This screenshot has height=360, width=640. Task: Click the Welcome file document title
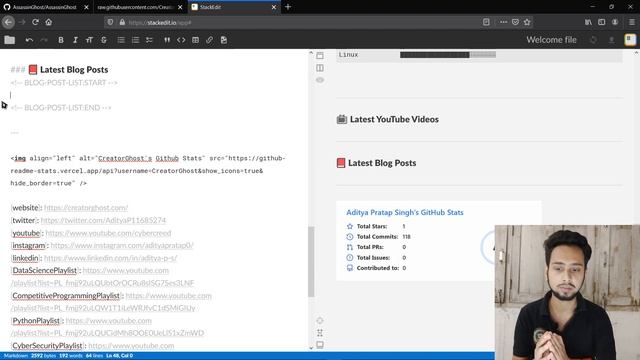pos(551,40)
